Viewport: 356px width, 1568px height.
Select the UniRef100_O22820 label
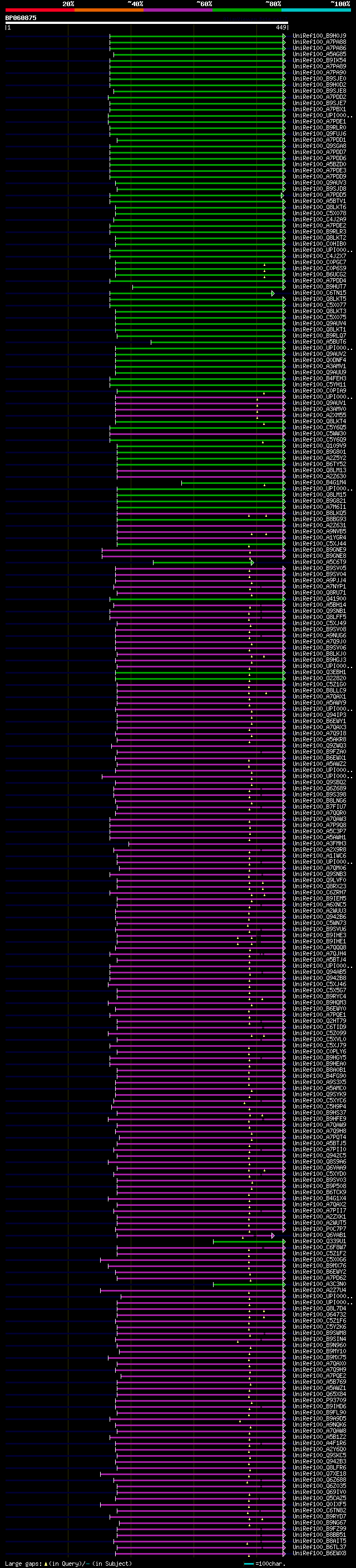319,678
